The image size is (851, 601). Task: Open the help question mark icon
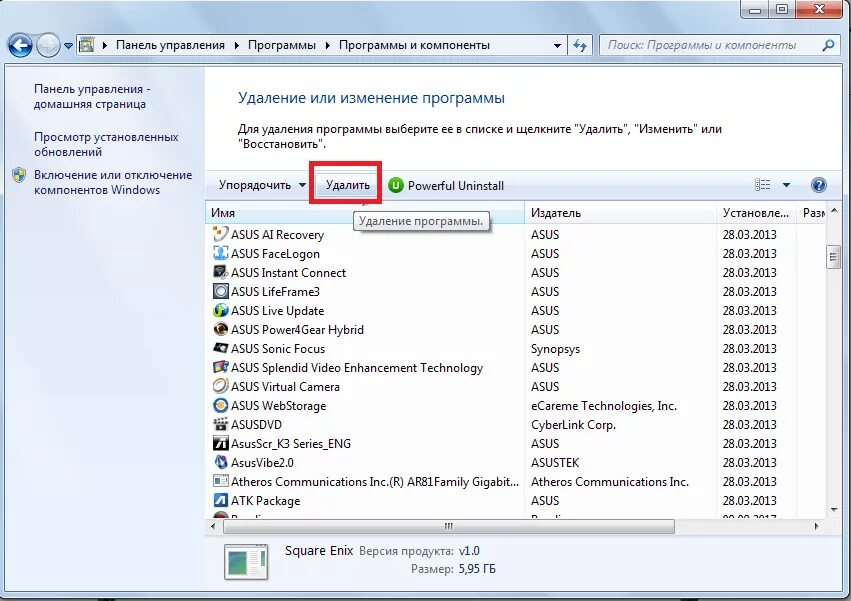tap(818, 185)
